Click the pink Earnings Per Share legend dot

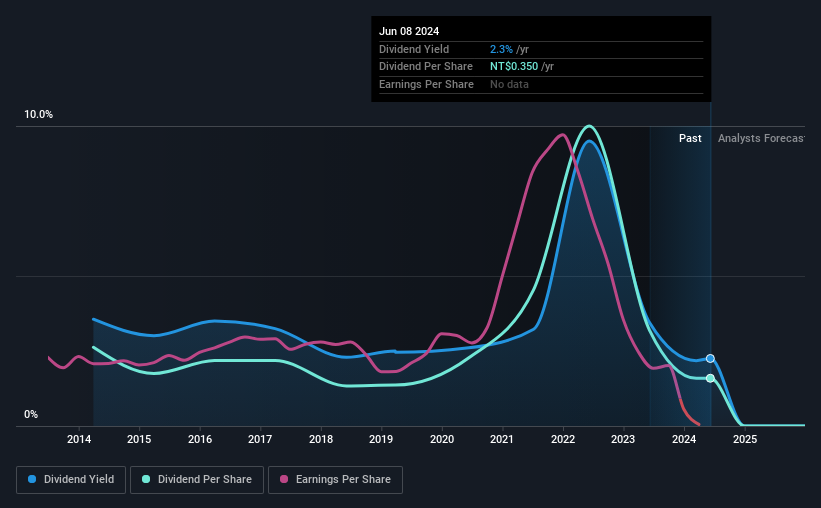(284, 479)
